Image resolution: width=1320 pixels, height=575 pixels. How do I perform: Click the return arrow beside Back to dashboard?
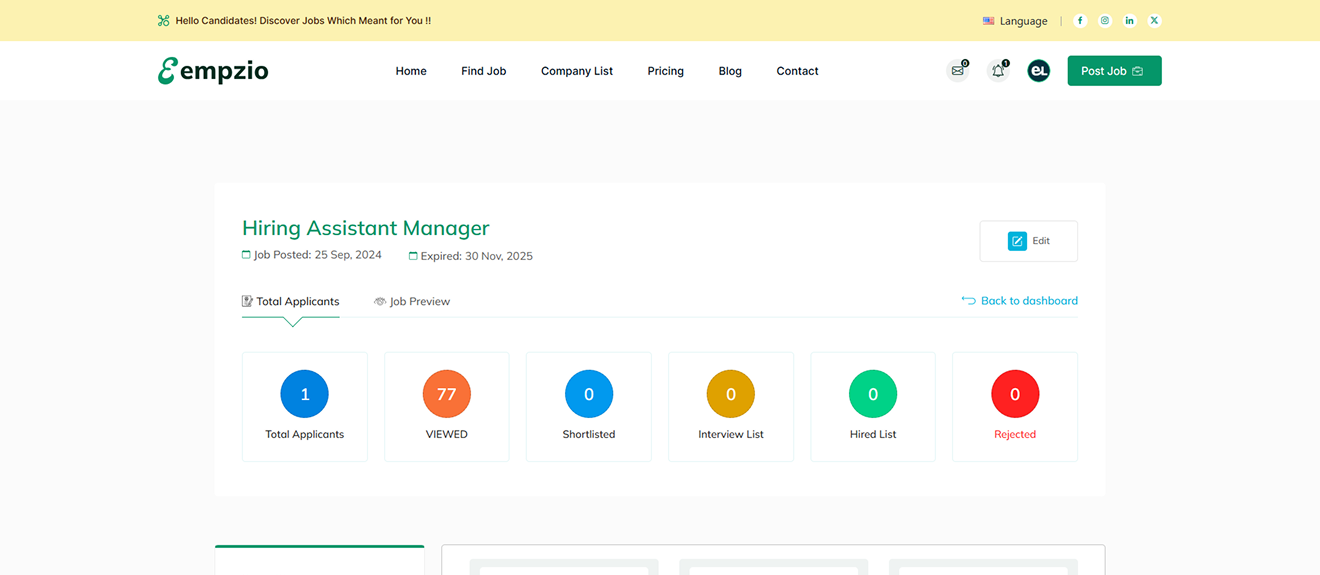(x=968, y=300)
